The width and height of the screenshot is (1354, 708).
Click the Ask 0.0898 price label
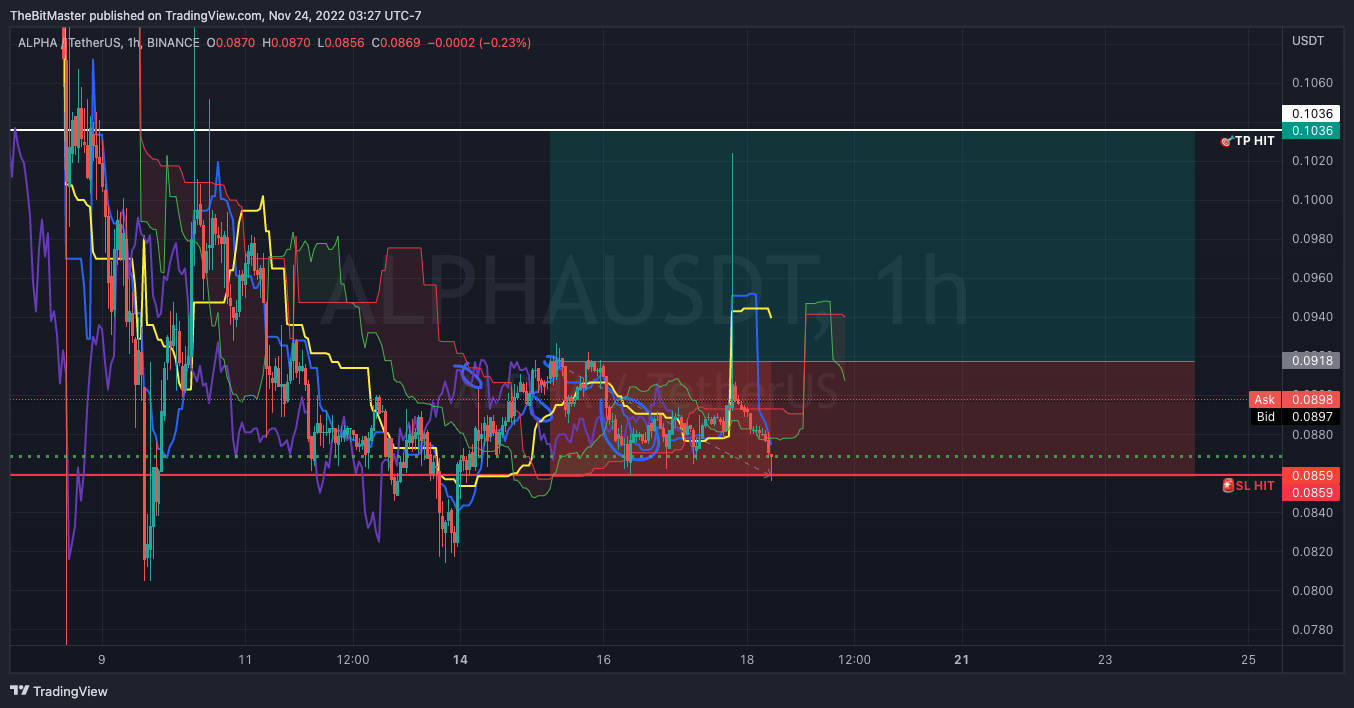[1295, 399]
